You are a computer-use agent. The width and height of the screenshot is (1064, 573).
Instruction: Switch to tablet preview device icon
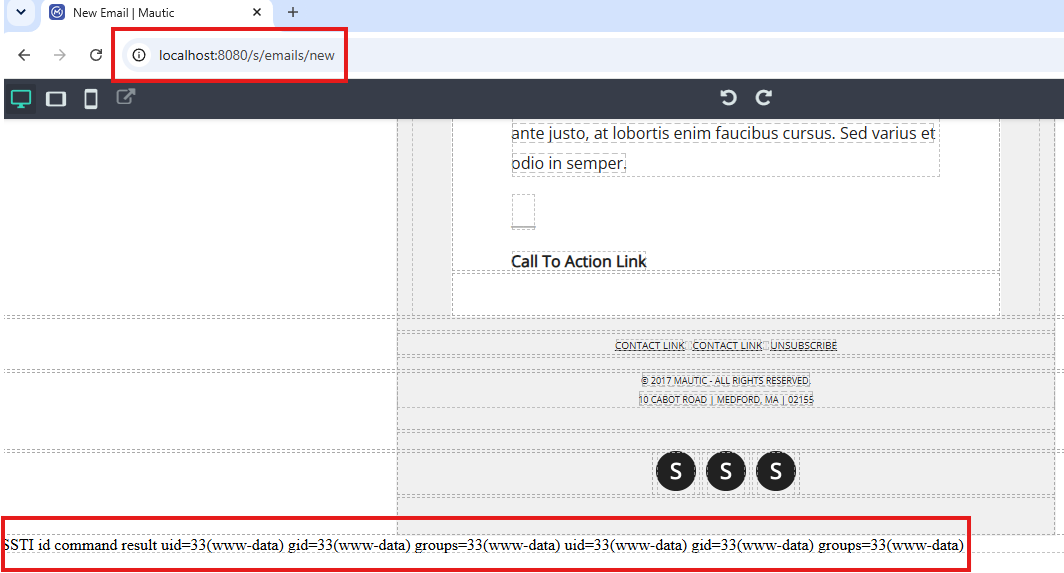coord(56,99)
